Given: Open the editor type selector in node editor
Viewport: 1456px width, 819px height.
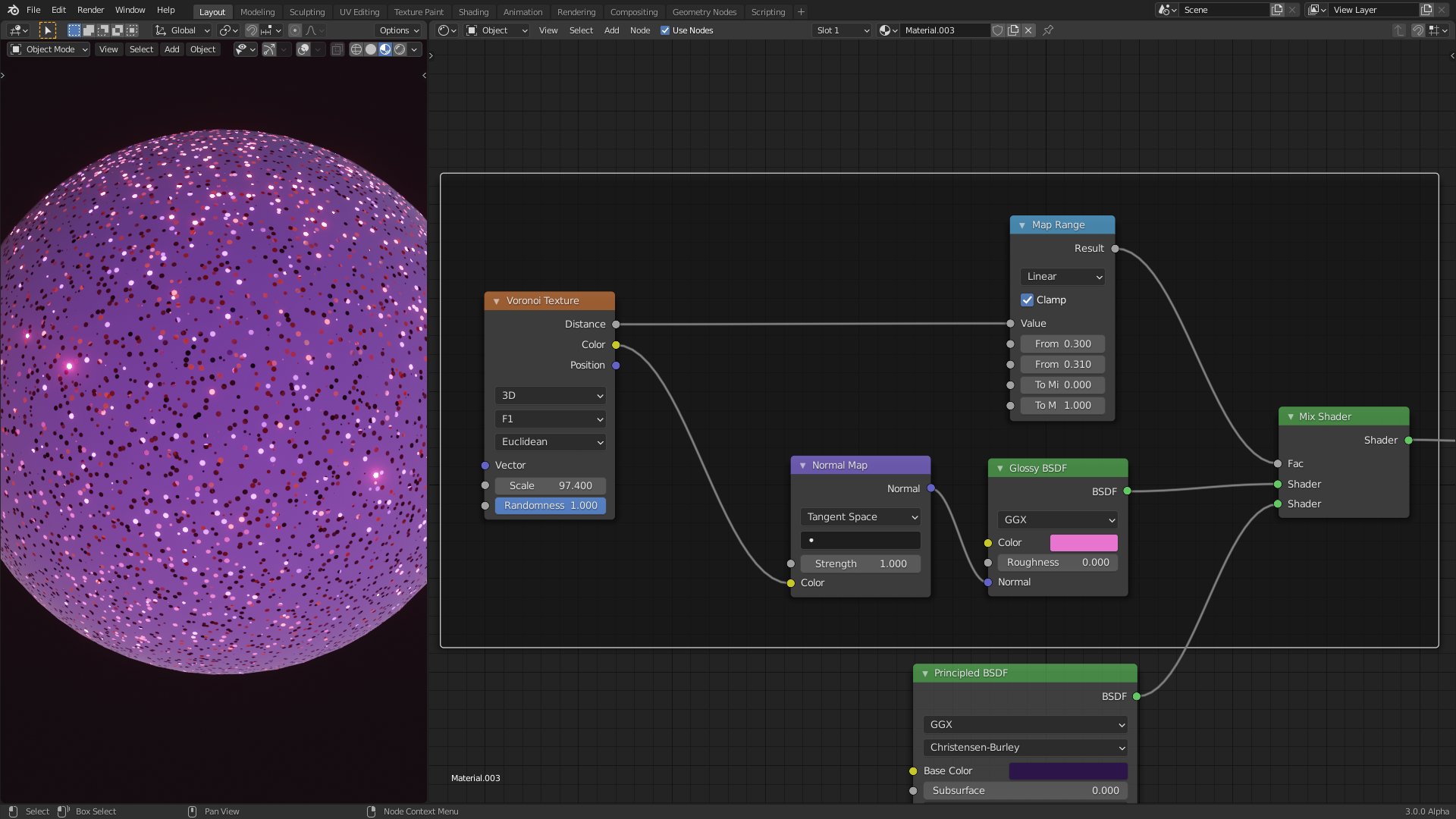Looking at the screenshot, I should click(x=446, y=30).
